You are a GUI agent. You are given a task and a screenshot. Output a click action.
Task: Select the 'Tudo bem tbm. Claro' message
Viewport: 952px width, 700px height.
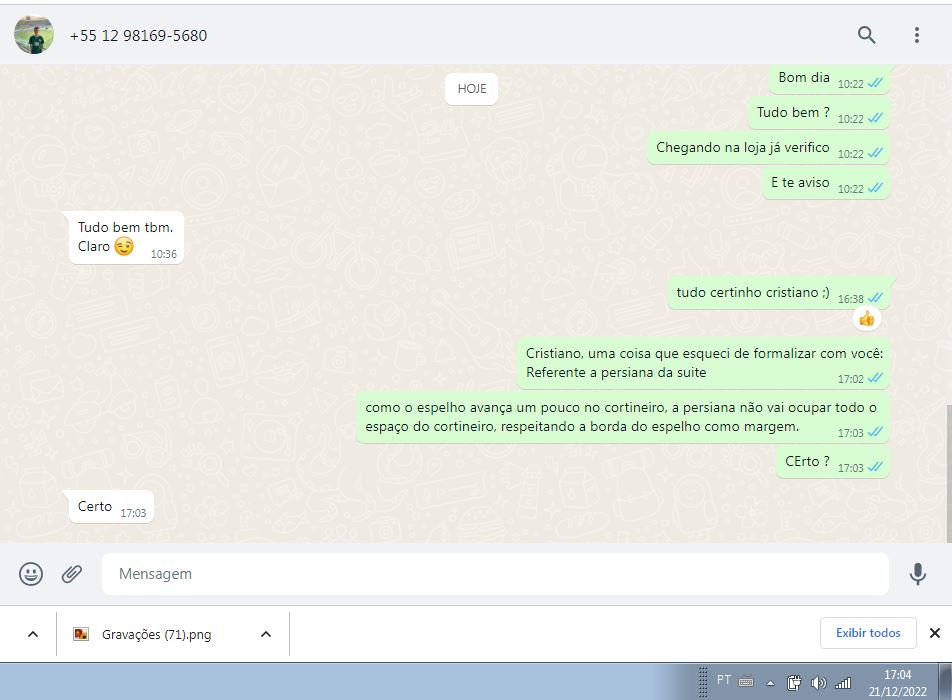[x=126, y=237]
